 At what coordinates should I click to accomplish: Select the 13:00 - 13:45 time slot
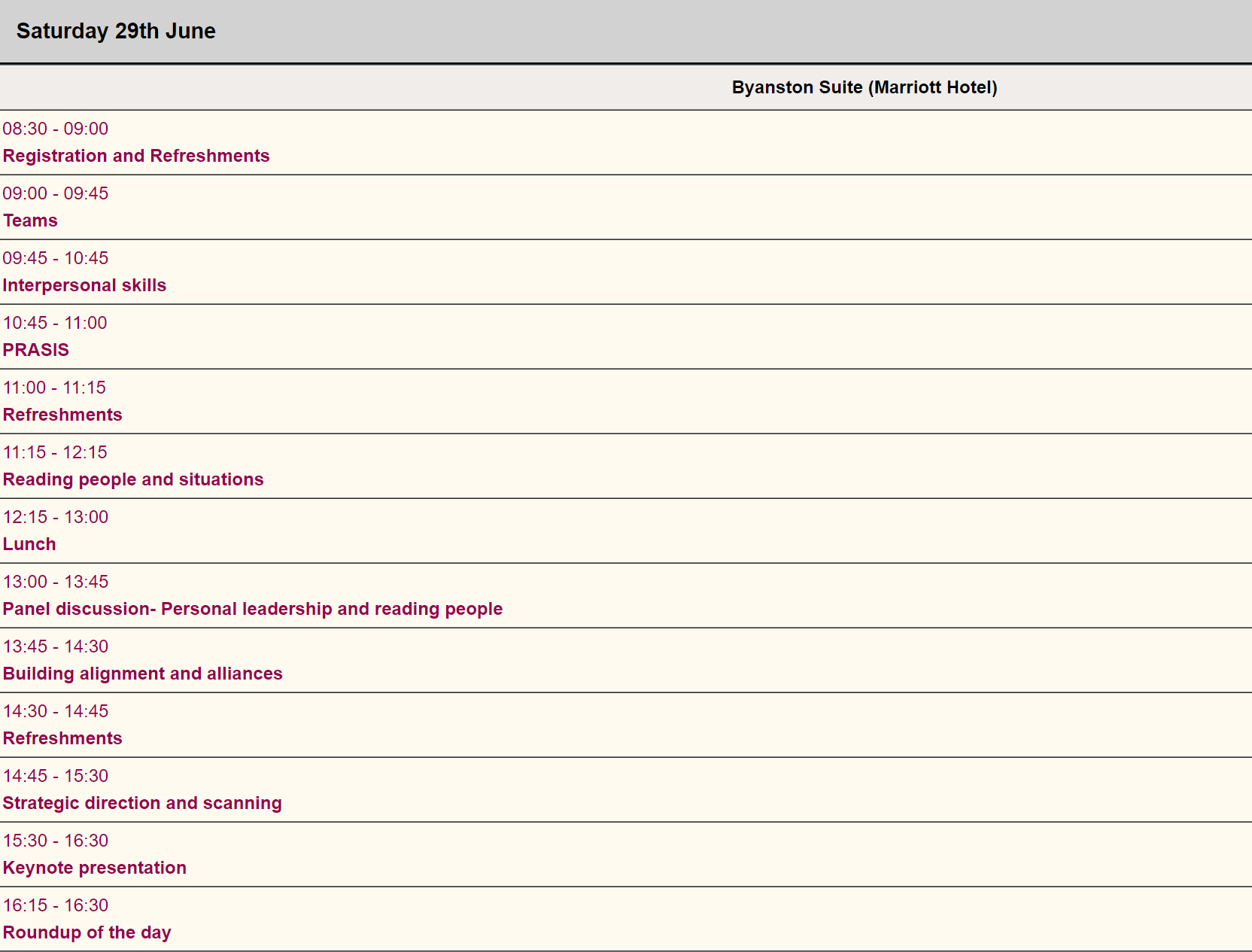[56, 582]
